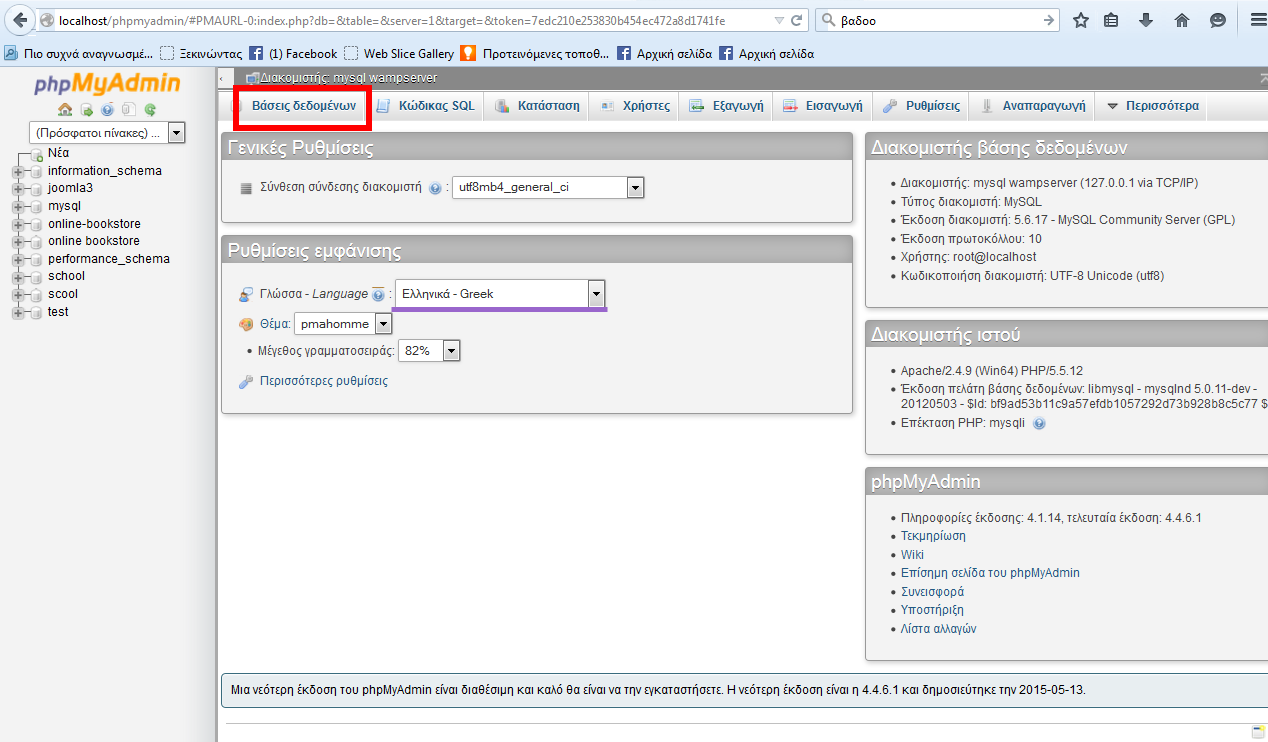This screenshot has height=742, width=1268.
Task: Click the phpMyAdmin logo
Action: click(107, 84)
